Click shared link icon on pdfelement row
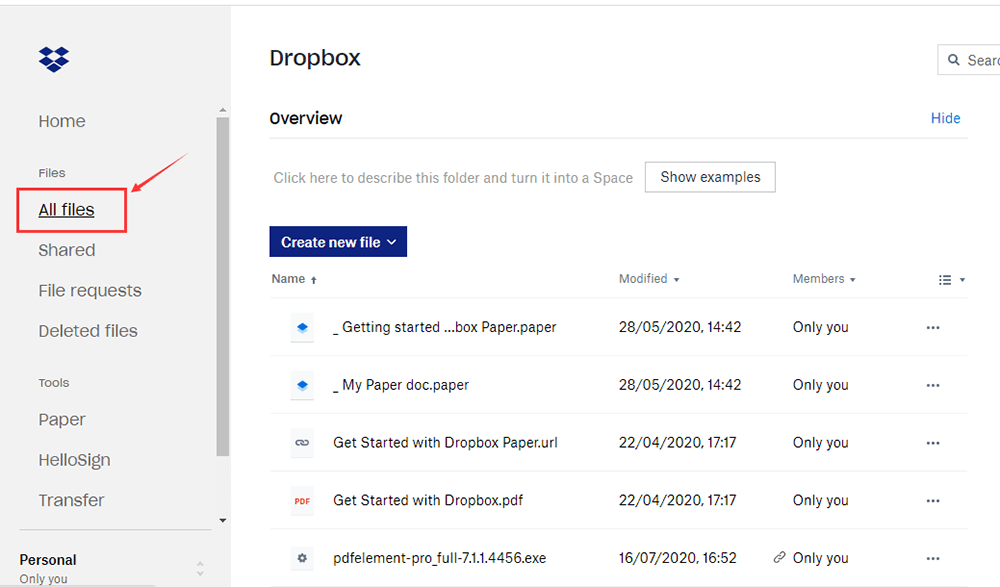The image size is (1000, 587). pyautogui.click(x=779, y=558)
